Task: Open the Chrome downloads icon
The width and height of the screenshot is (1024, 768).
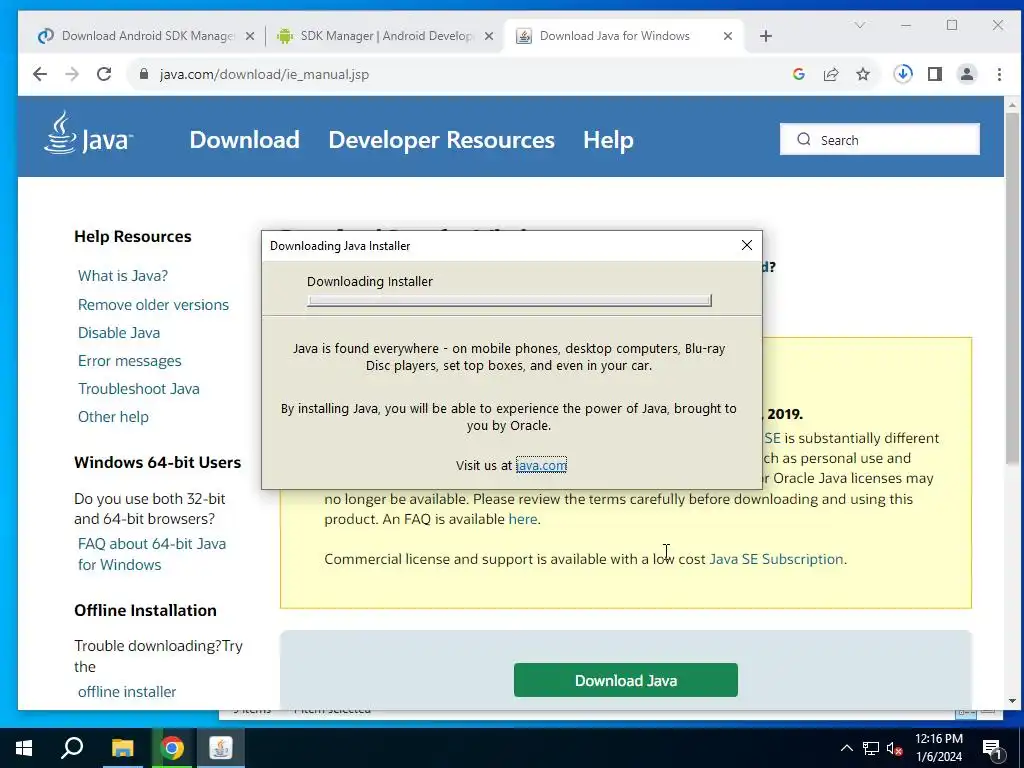Action: pyautogui.click(x=903, y=74)
